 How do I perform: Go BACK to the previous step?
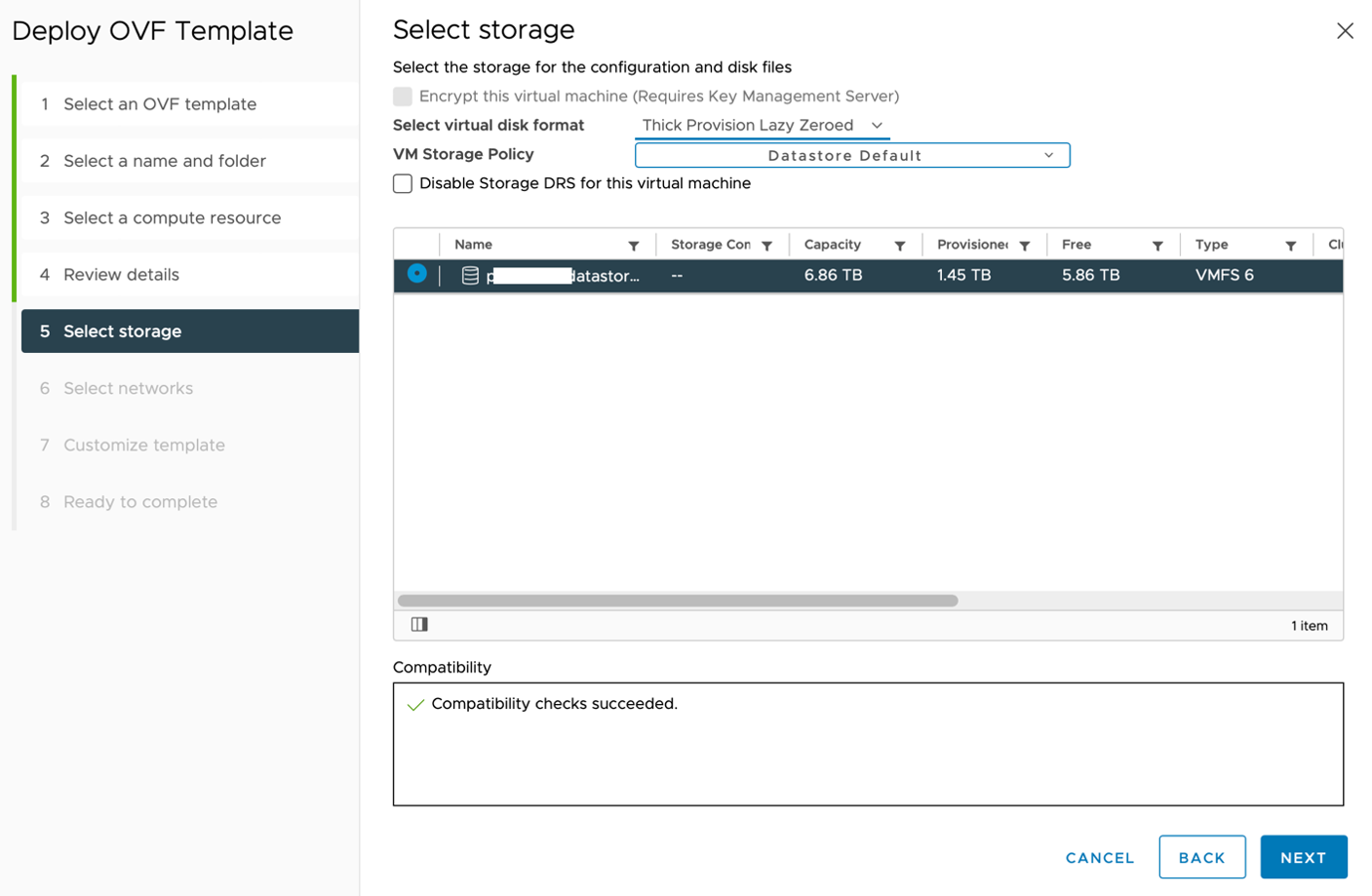pyautogui.click(x=1201, y=857)
